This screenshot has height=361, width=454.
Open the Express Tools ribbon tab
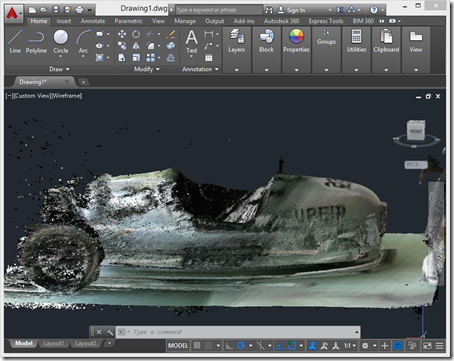(326, 21)
